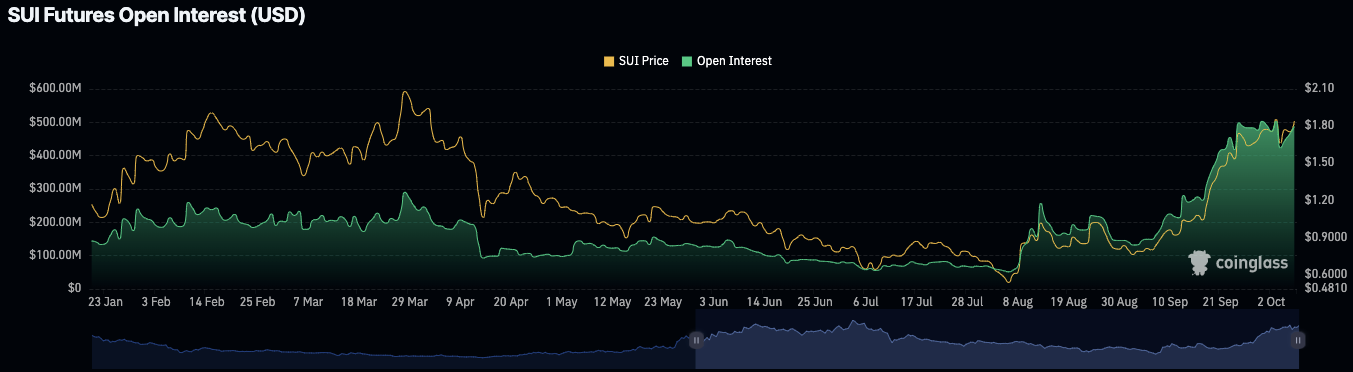Grab the right range slider handle

(x=1298, y=340)
